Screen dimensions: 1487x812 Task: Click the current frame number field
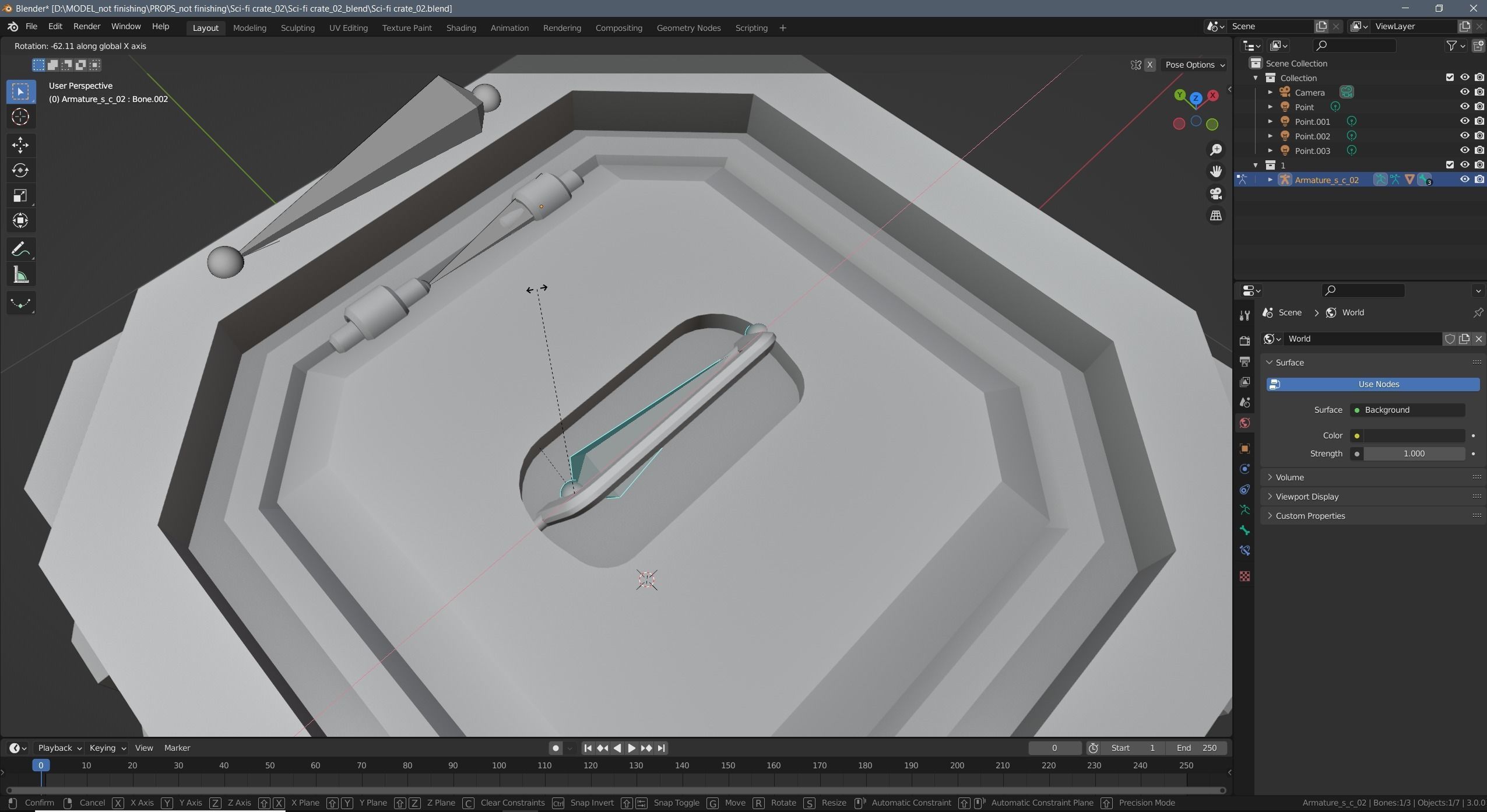pos(1054,748)
